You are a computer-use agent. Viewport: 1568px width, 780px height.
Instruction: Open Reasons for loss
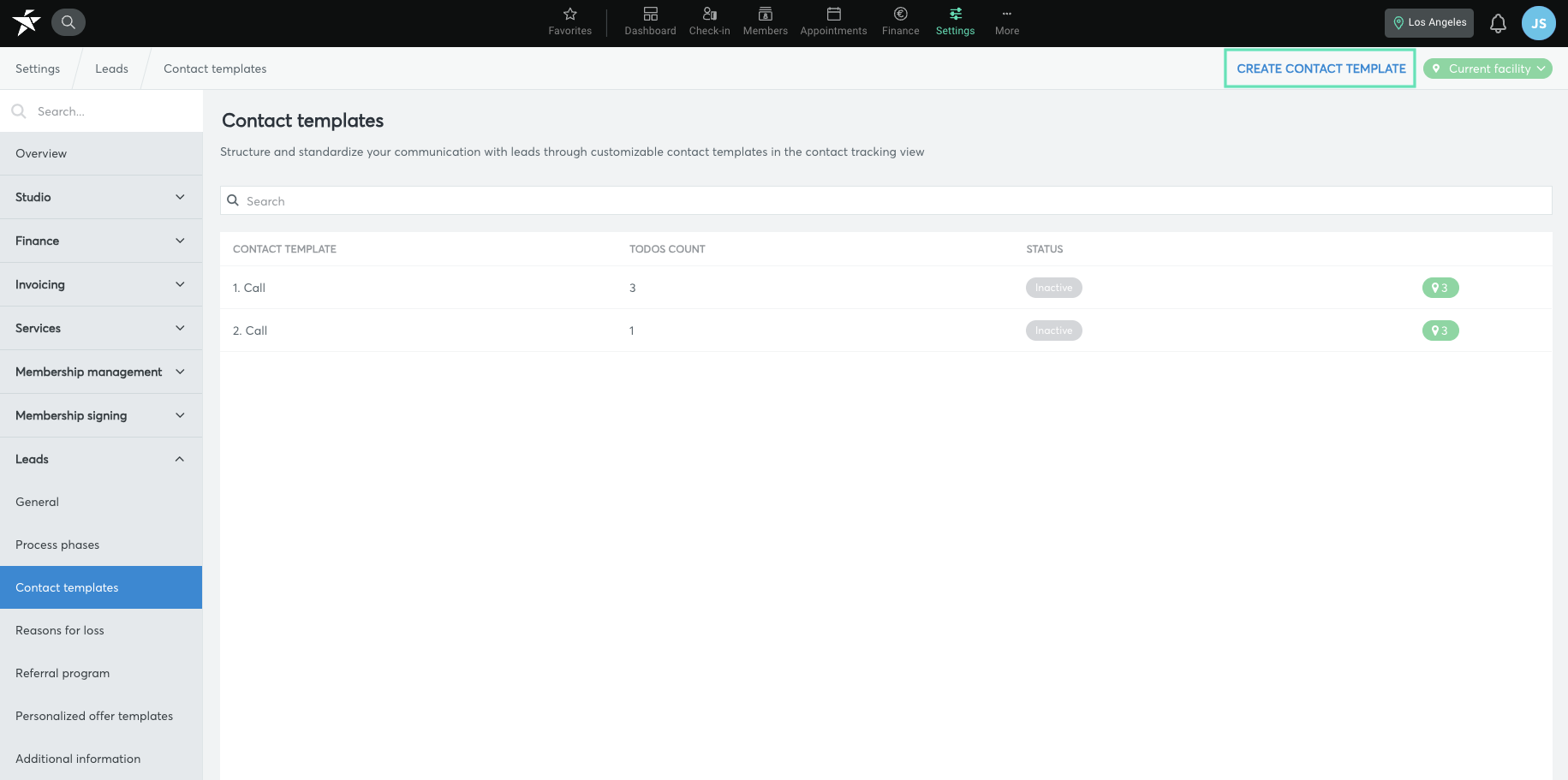click(101, 630)
